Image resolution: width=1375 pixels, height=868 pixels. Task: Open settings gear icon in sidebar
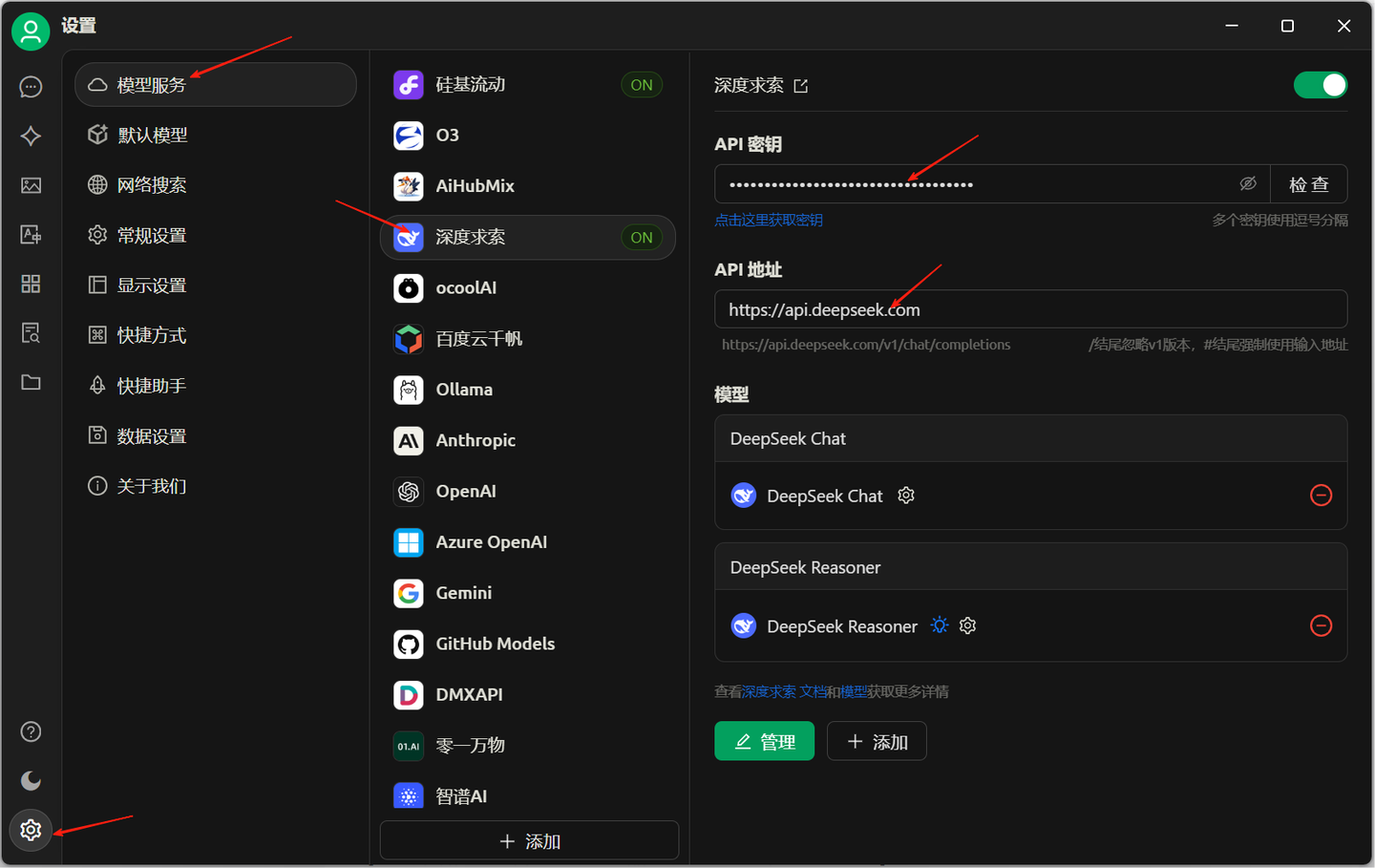[31, 830]
